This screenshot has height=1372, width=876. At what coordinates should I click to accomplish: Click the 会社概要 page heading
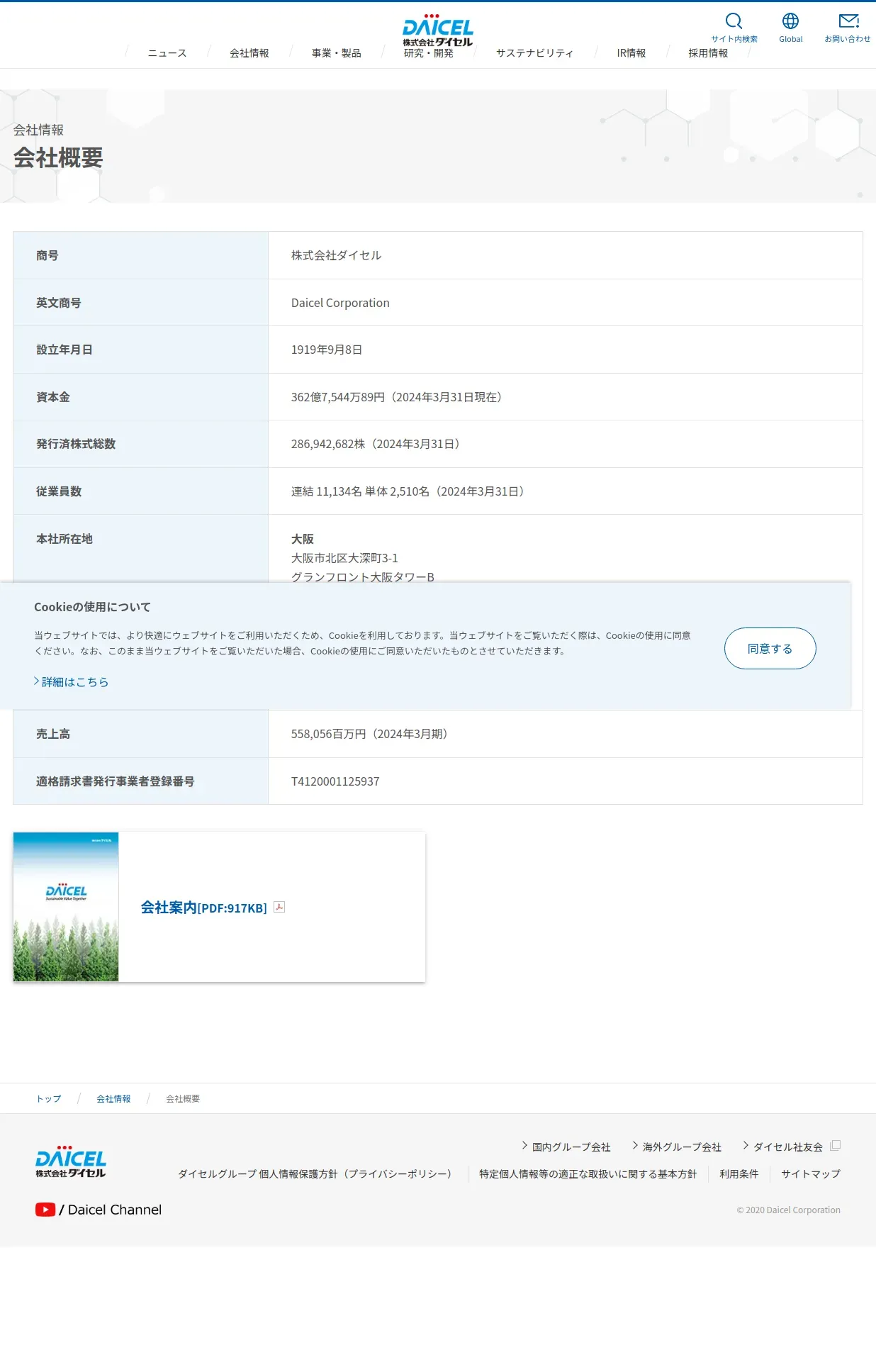[x=58, y=157]
